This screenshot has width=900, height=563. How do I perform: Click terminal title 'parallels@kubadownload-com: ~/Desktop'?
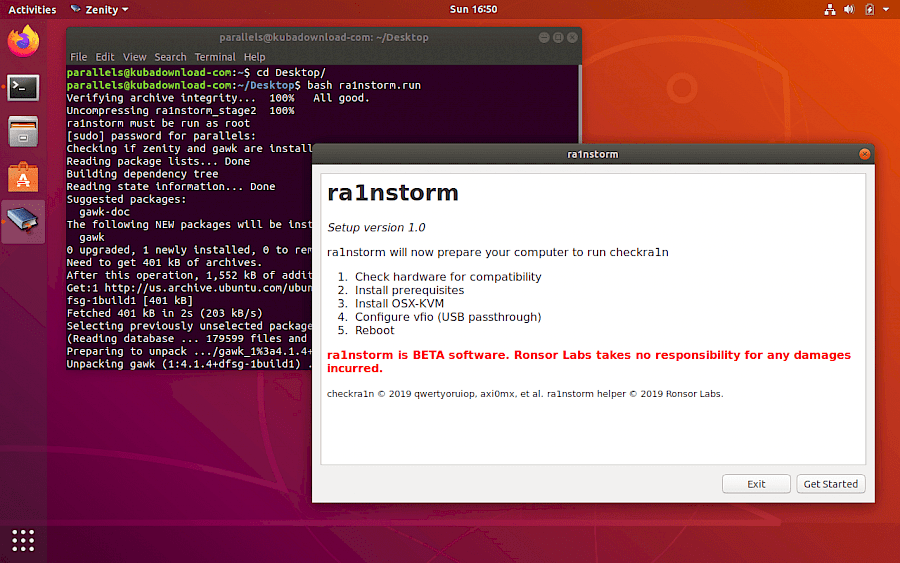(x=324, y=37)
